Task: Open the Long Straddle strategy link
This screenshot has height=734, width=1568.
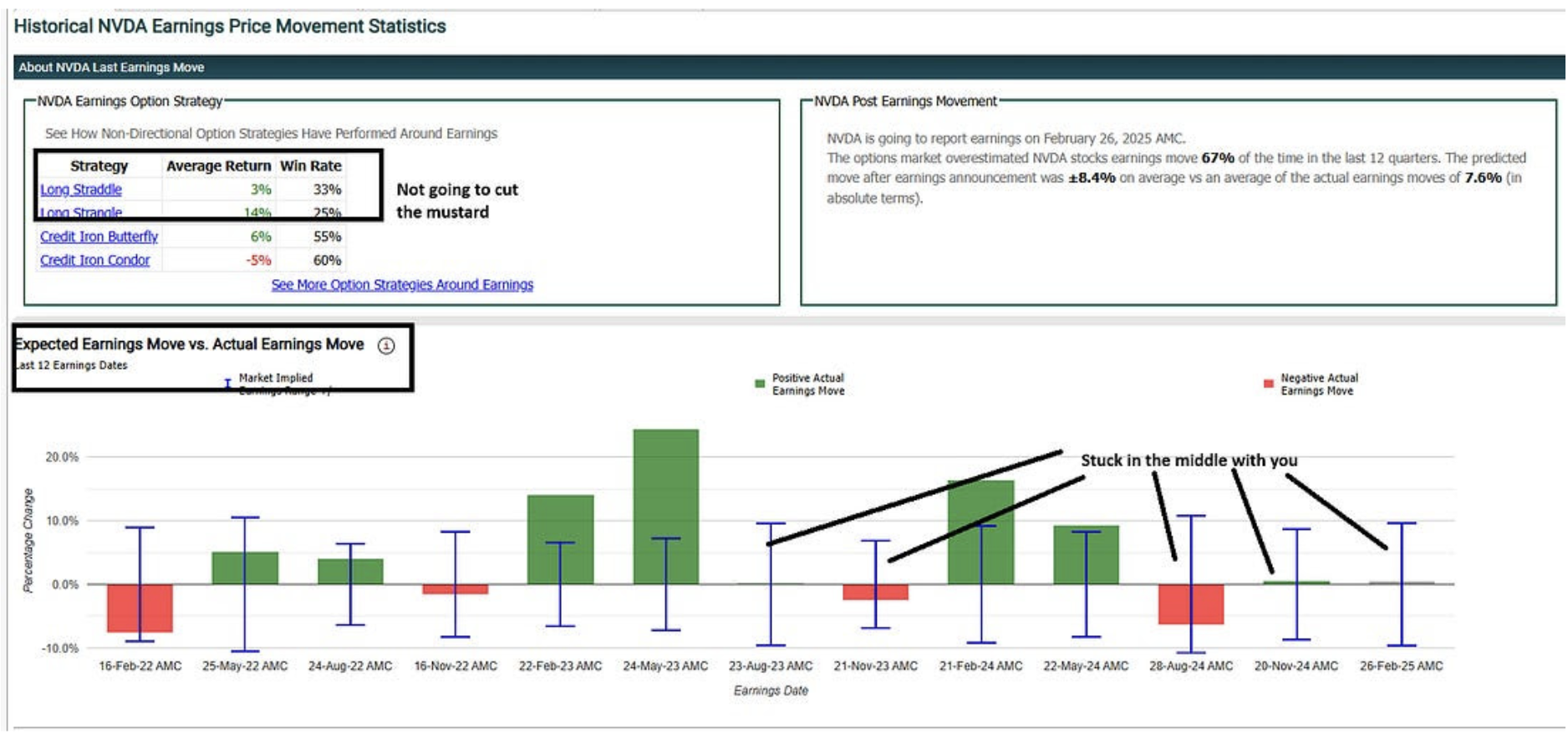Action: click(x=81, y=190)
